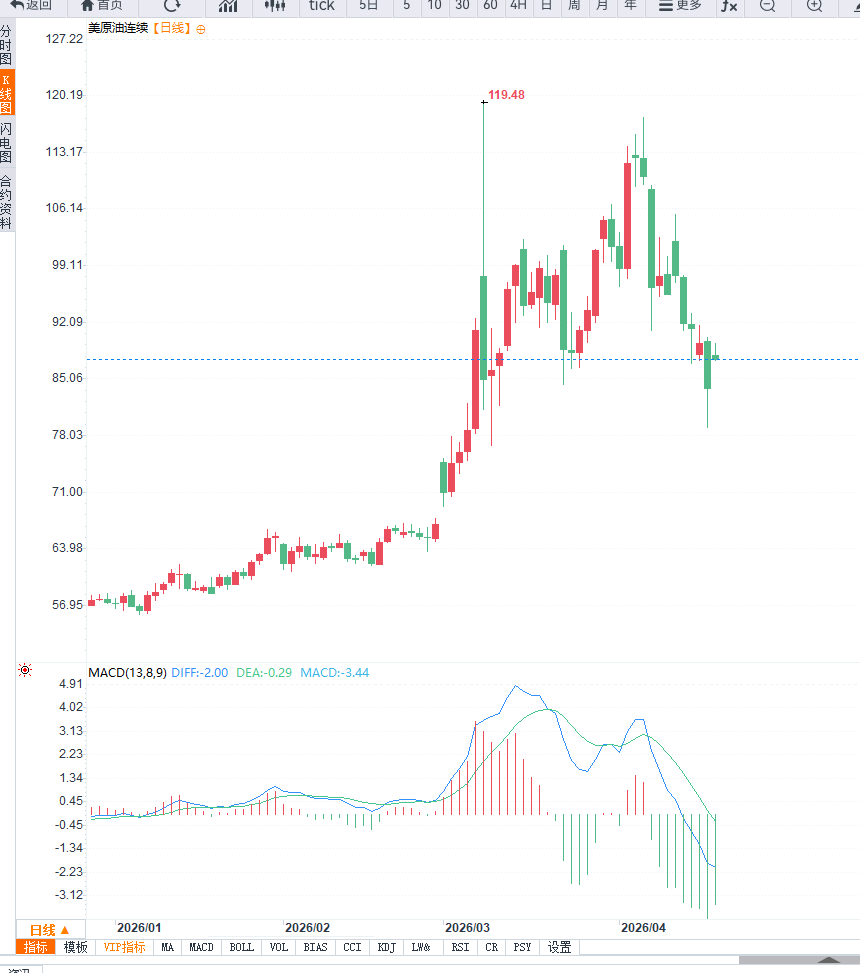Image resolution: width=860 pixels, height=973 pixels.
Task: Zoom in with the plus magnifier
Action: pos(814,5)
